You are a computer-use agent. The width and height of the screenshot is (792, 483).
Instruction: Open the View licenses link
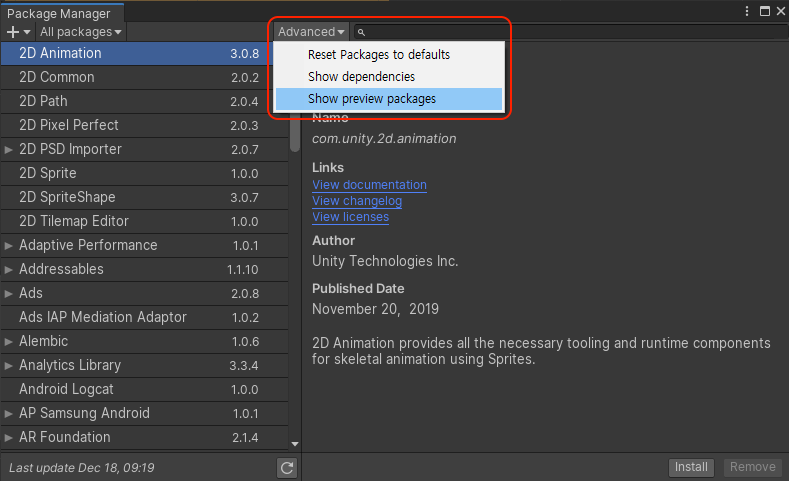click(x=351, y=217)
